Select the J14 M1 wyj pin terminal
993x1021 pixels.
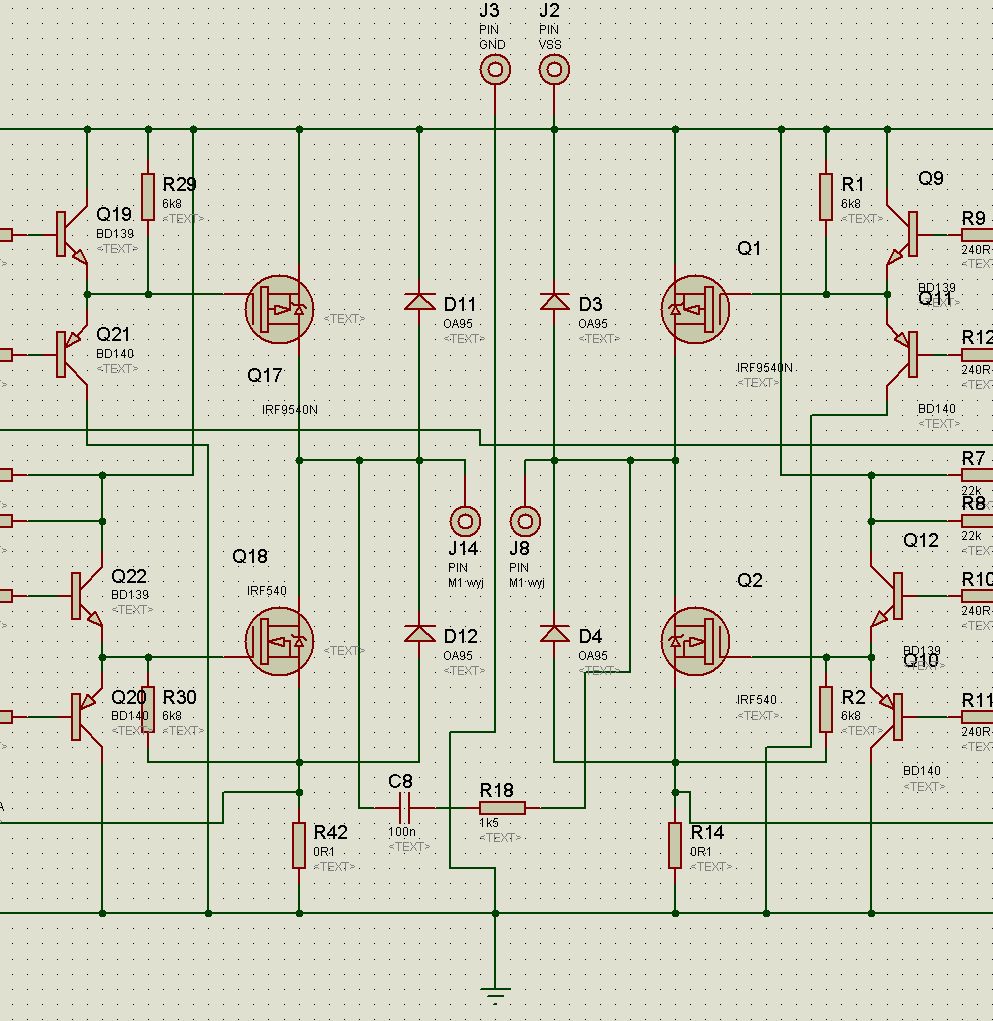coord(465,521)
